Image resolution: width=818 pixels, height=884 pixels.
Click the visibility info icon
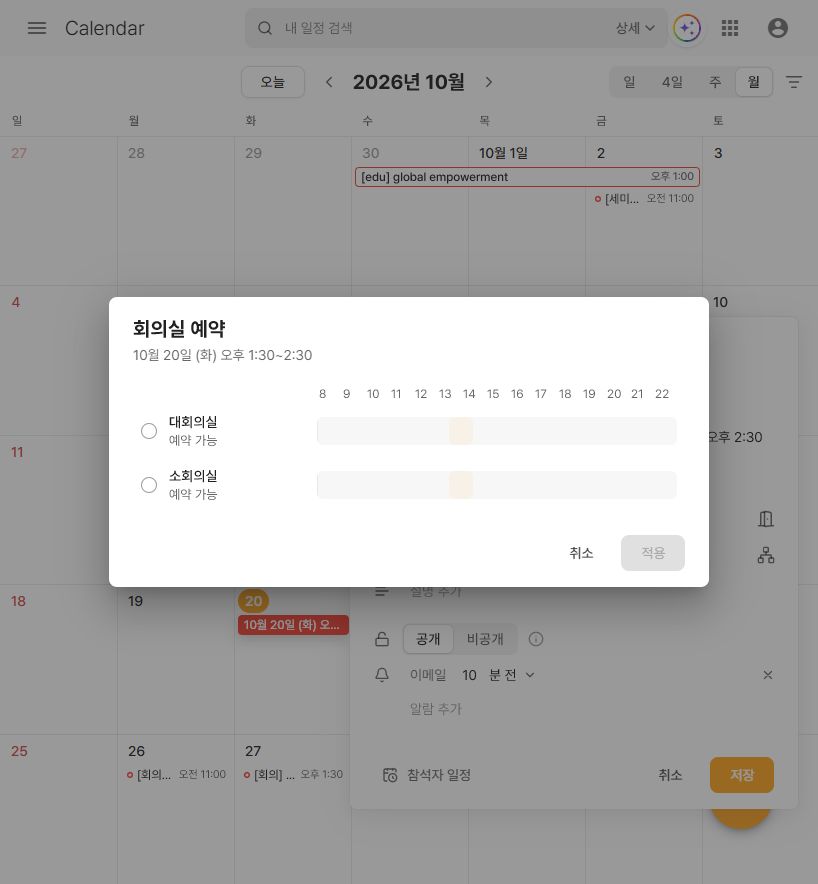(x=536, y=639)
